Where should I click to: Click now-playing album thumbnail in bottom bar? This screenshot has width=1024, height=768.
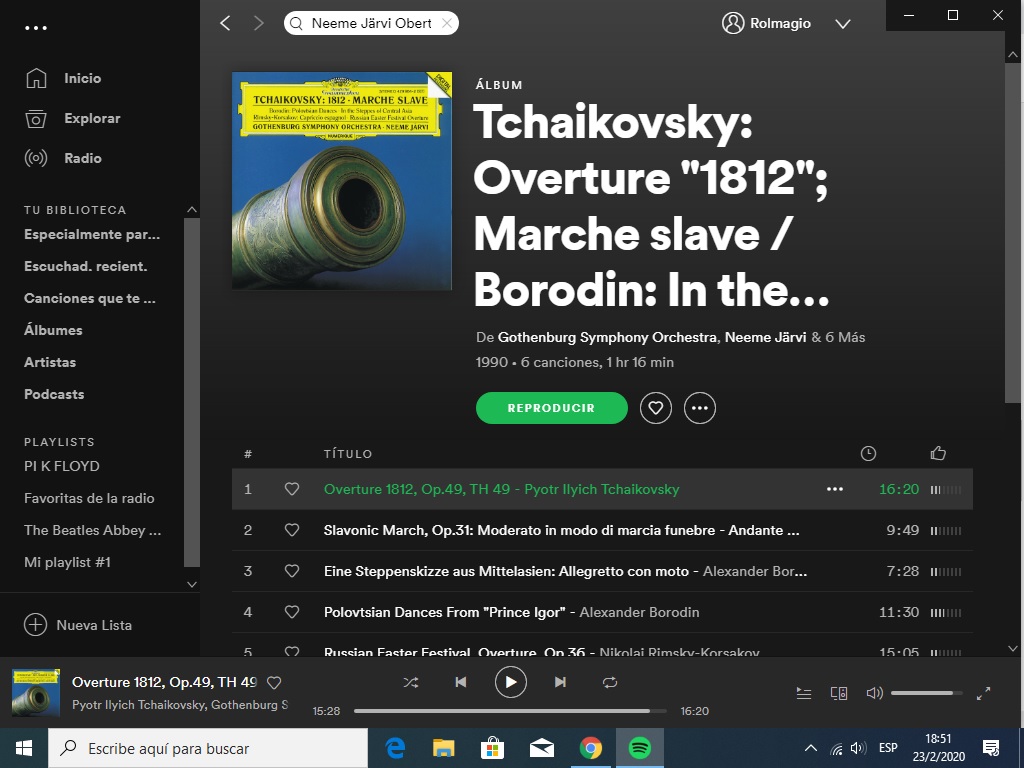point(36,692)
